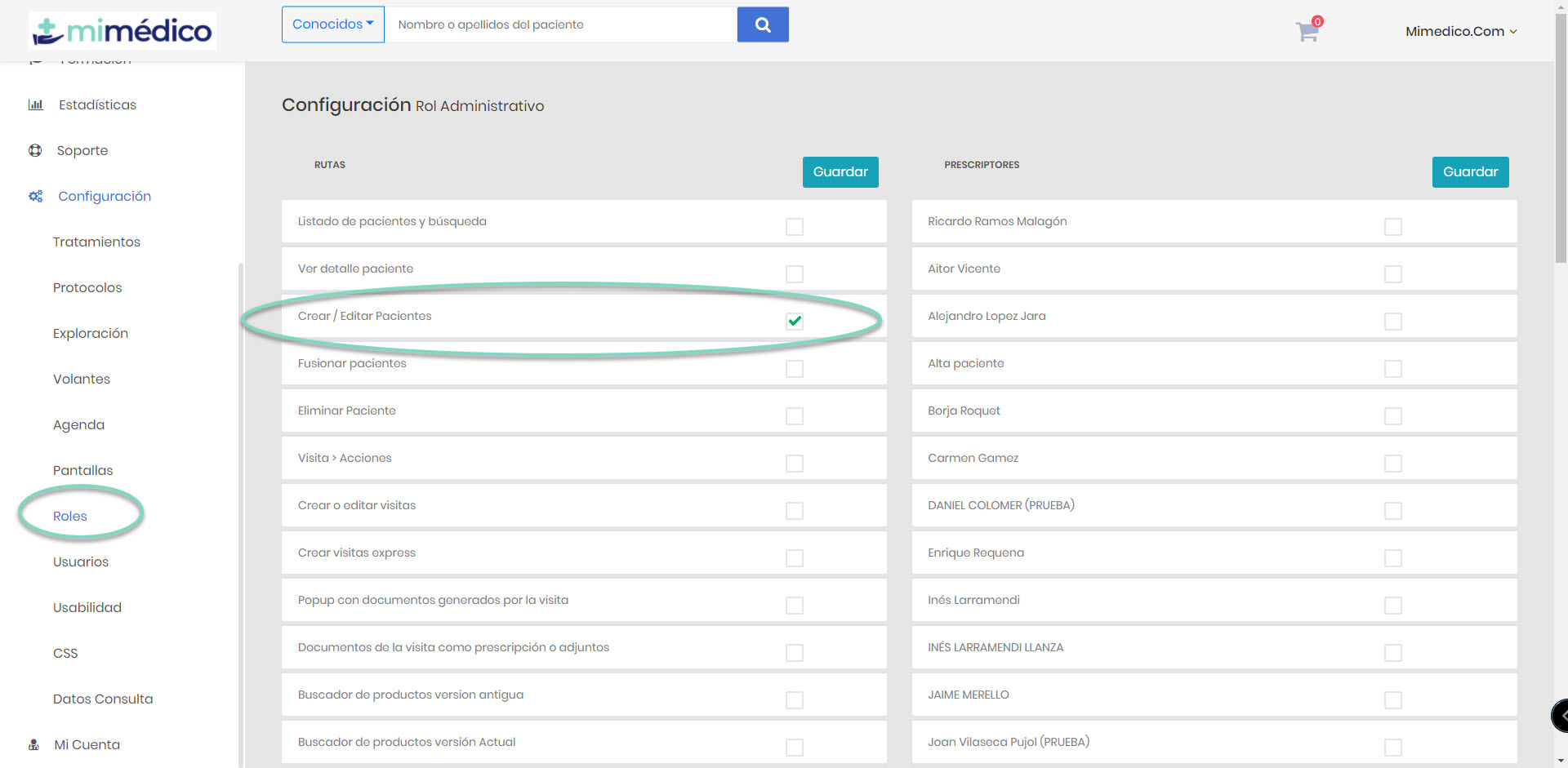
Task: Click the magnifying glass search button
Action: 762,24
